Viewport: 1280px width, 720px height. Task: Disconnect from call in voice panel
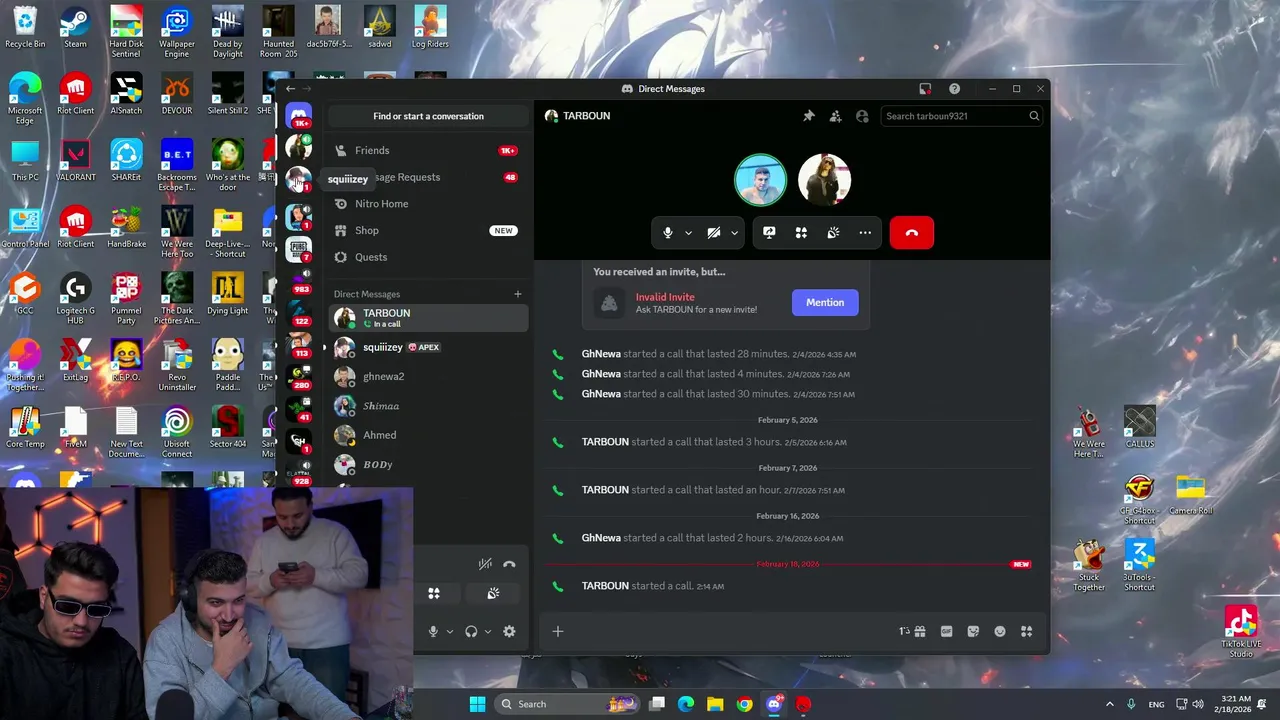[509, 564]
